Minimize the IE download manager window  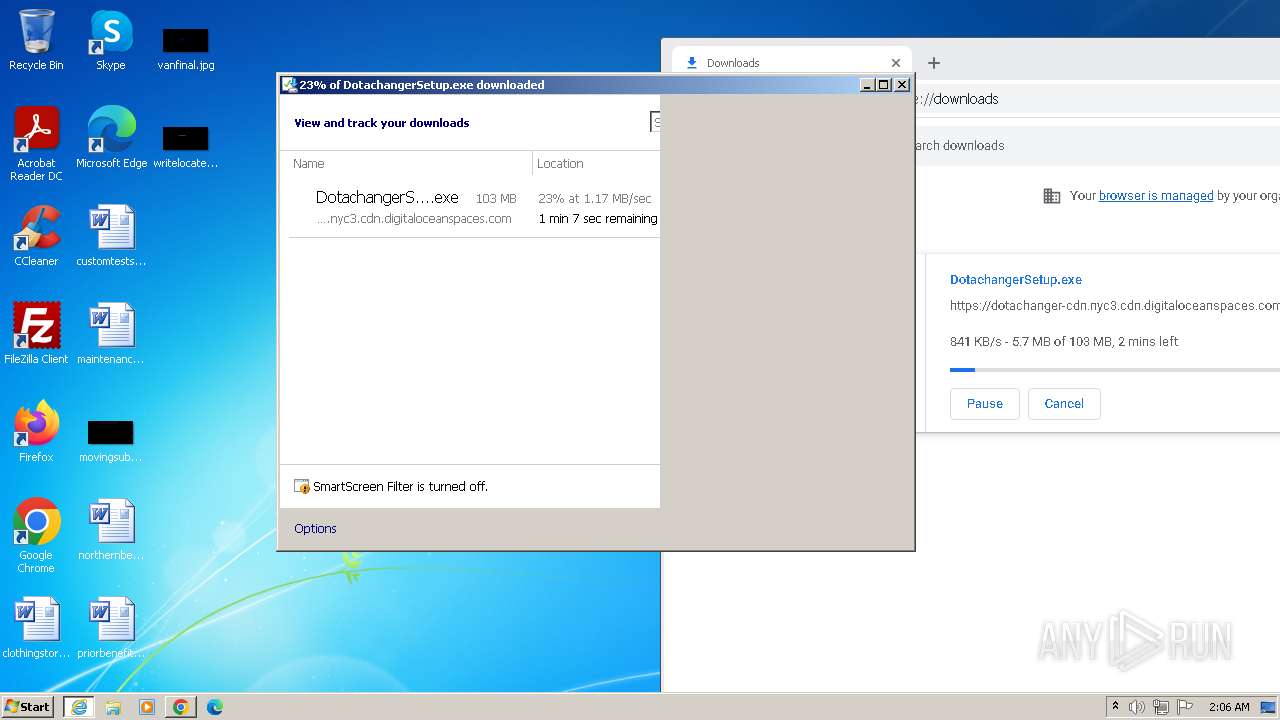868,85
